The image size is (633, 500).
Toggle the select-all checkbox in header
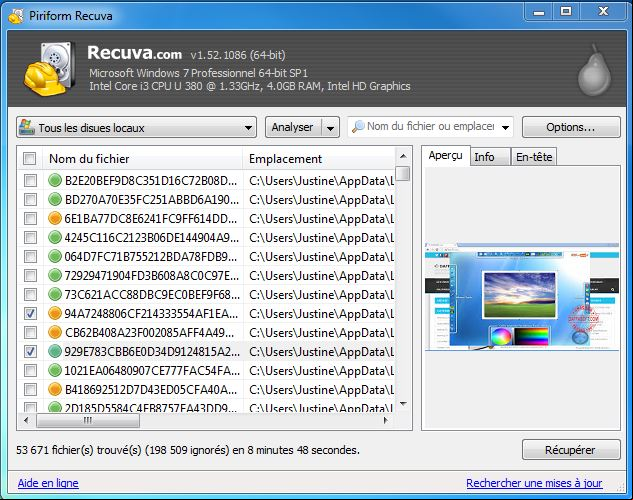(29, 159)
